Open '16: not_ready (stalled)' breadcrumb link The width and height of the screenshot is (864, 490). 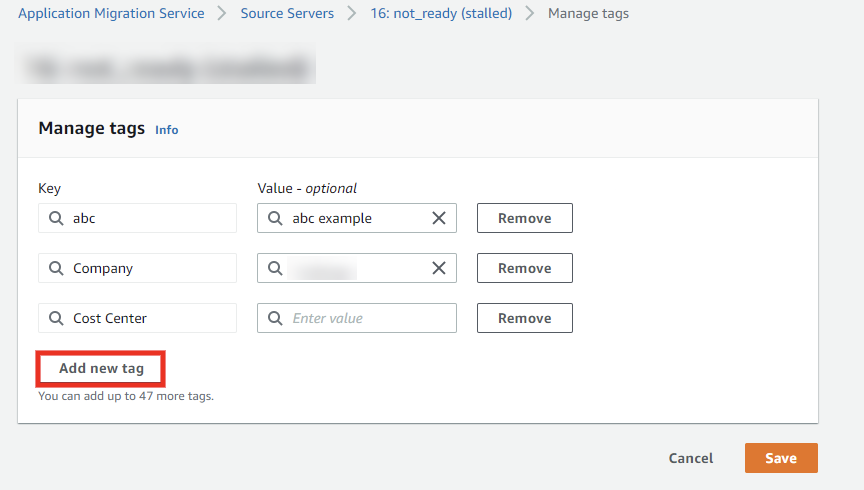pyautogui.click(x=441, y=14)
